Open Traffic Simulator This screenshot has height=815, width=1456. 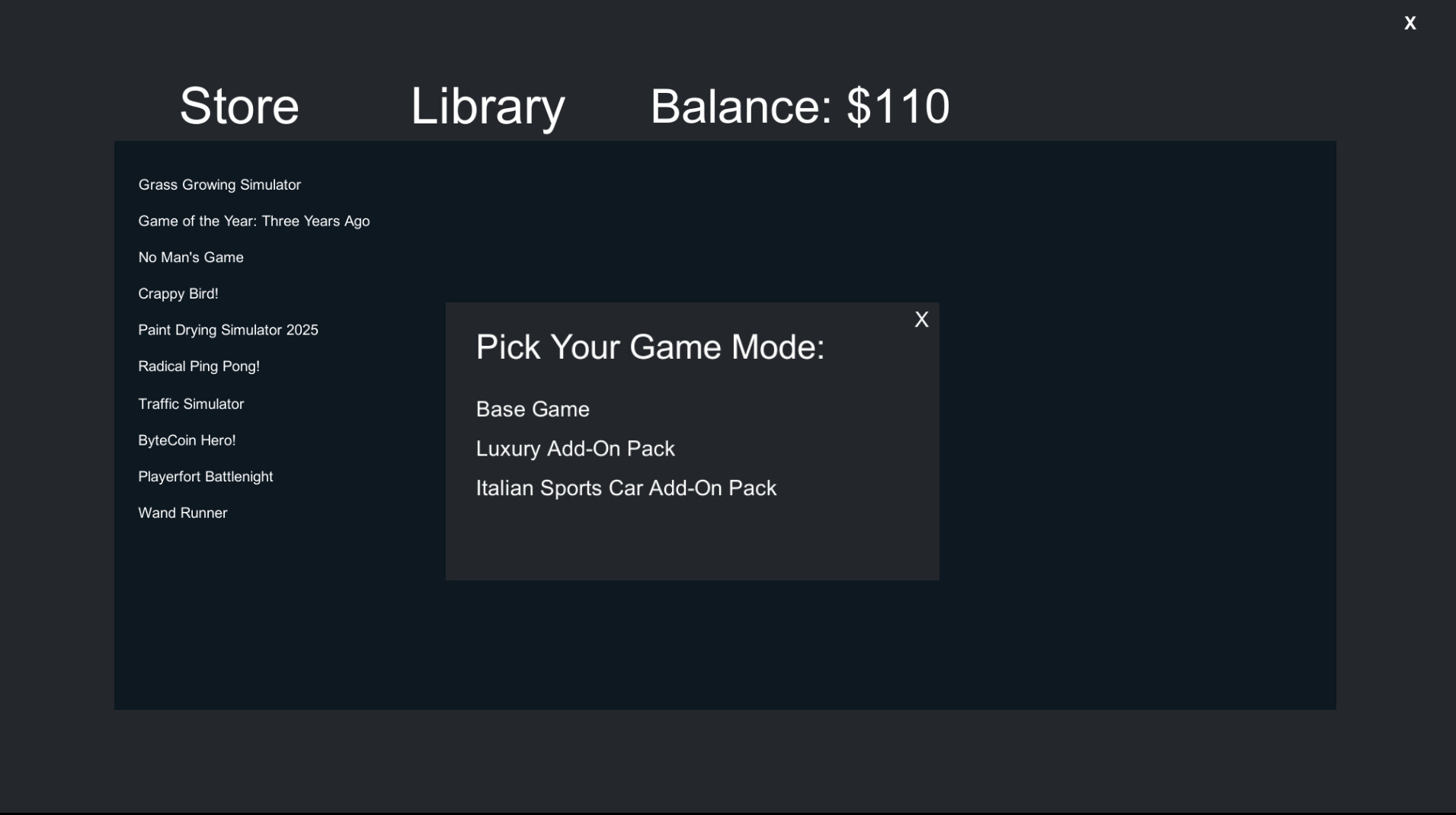190,404
